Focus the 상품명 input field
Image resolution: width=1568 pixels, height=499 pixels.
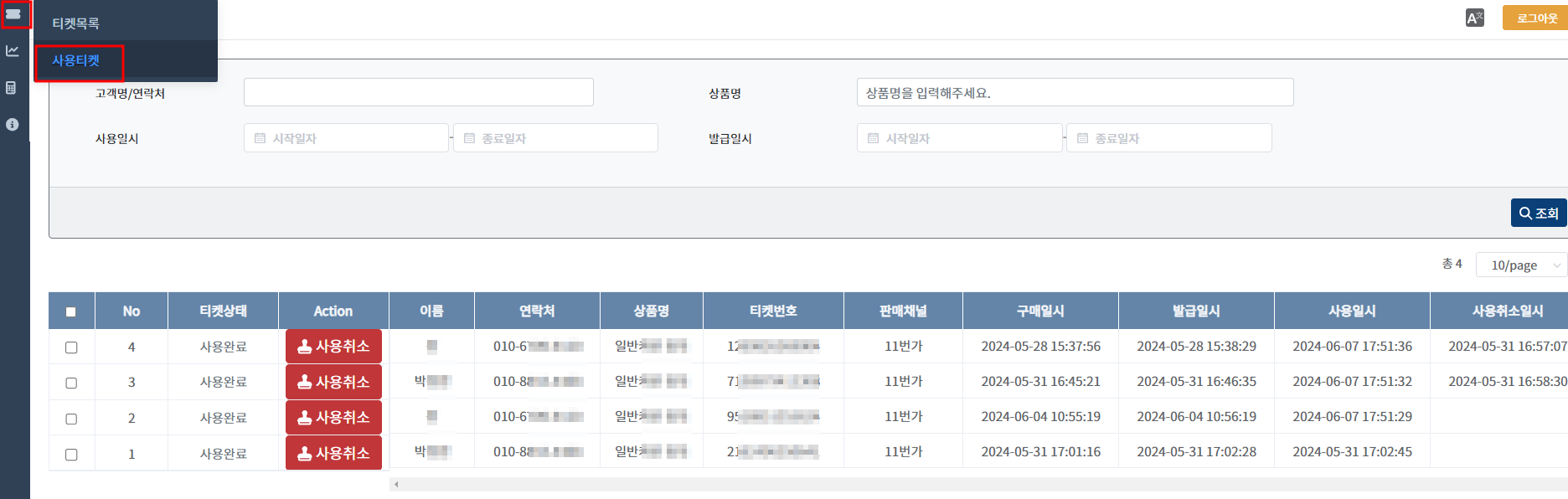tap(1075, 92)
